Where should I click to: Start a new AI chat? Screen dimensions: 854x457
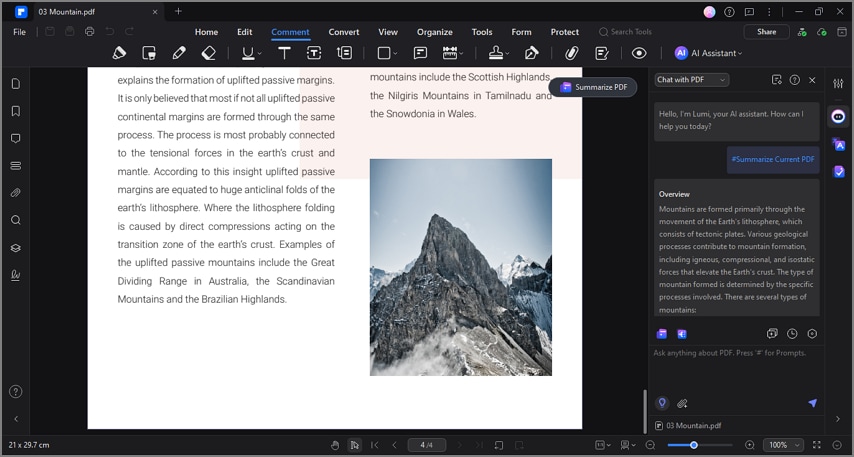(772, 334)
